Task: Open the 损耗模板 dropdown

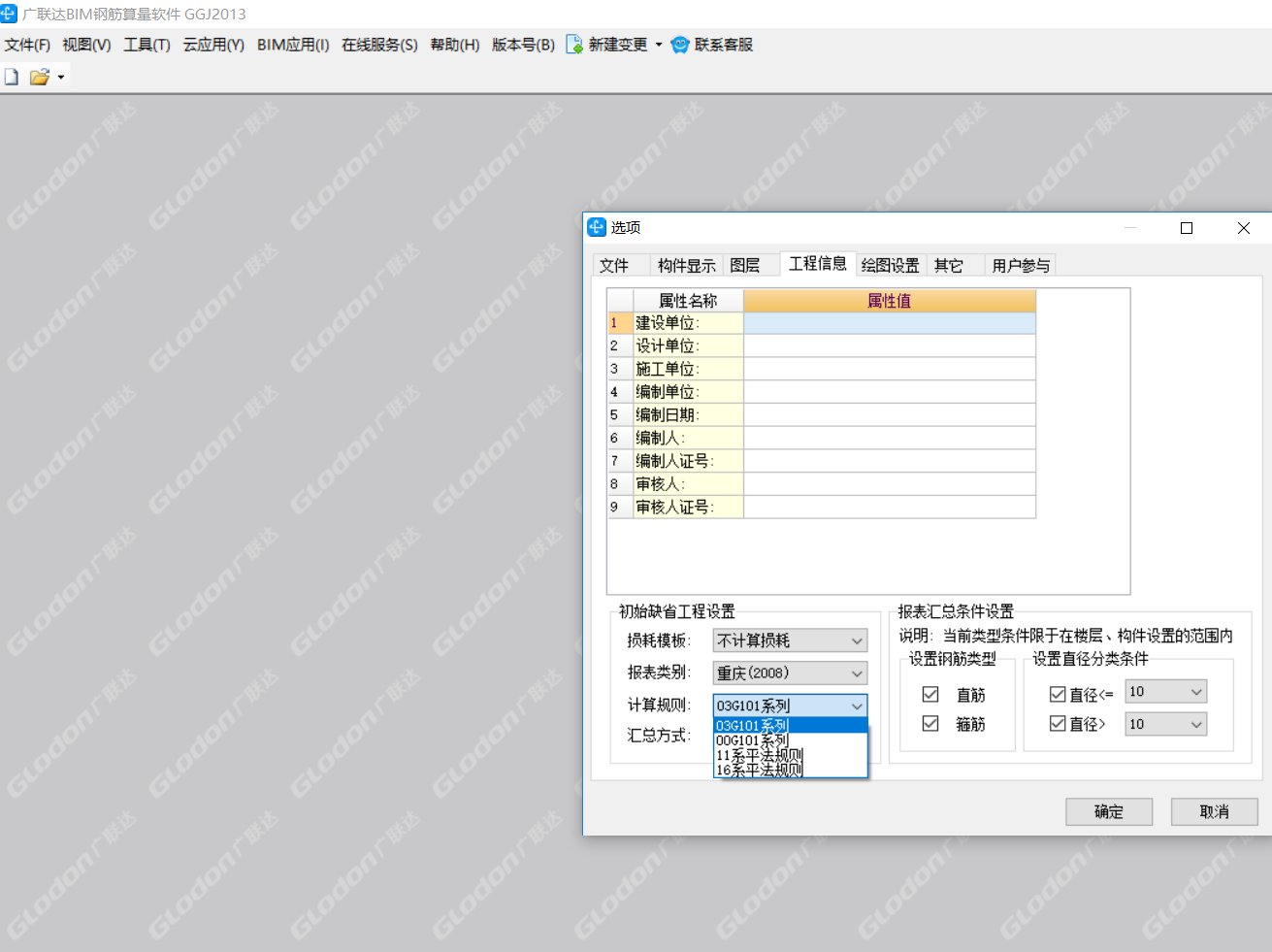Action: click(790, 640)
